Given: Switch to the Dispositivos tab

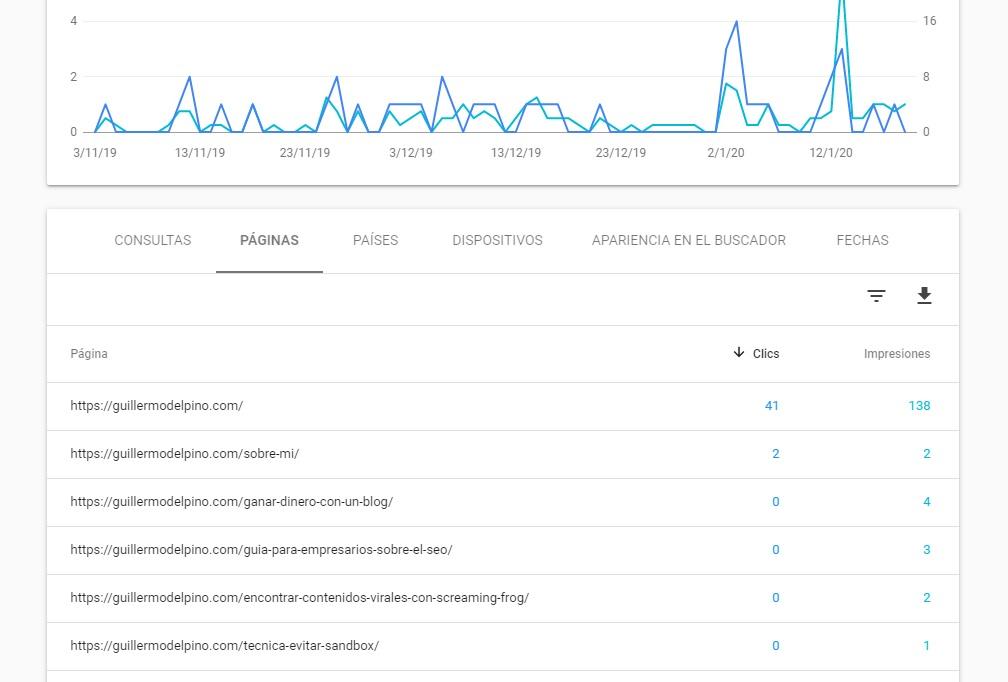Looking at the screenshot, I should [x=497, y=240].
